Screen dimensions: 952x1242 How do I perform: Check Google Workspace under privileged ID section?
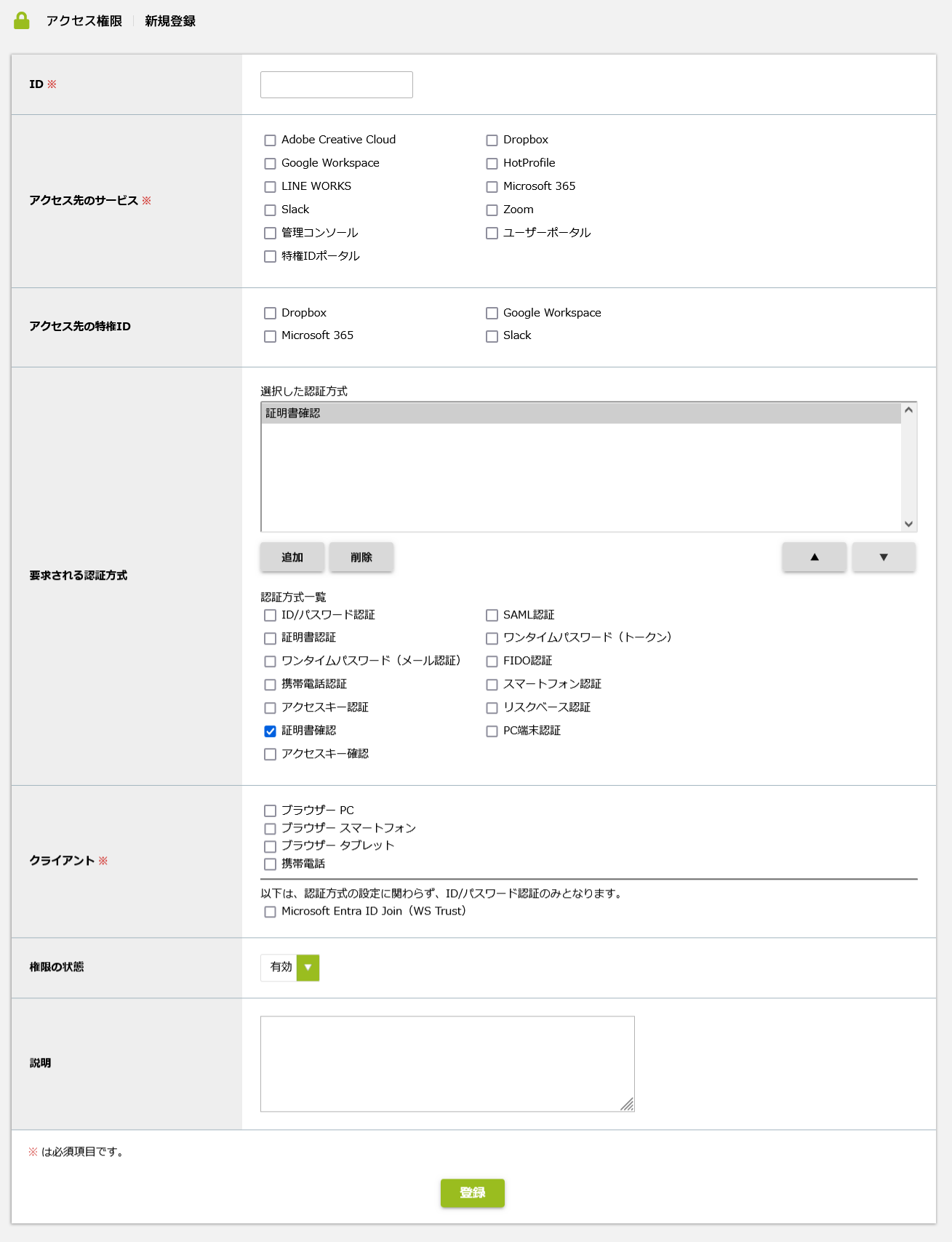[x=492, y=314]
